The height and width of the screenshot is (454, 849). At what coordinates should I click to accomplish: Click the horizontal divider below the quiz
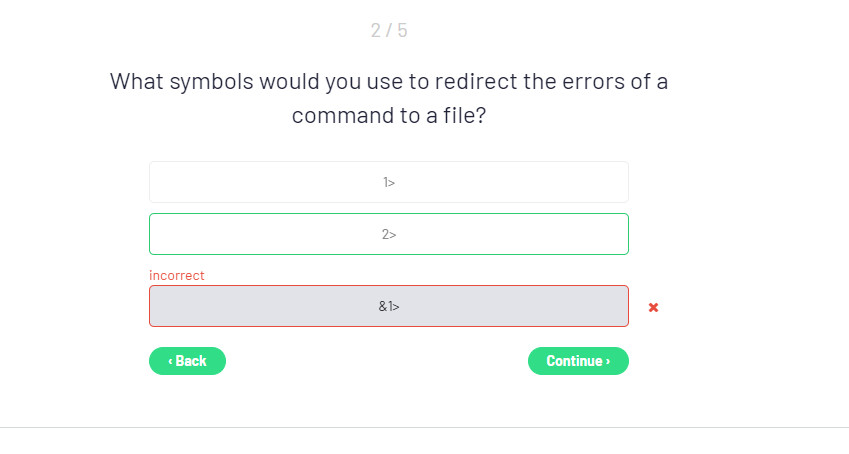coord(424,427)
